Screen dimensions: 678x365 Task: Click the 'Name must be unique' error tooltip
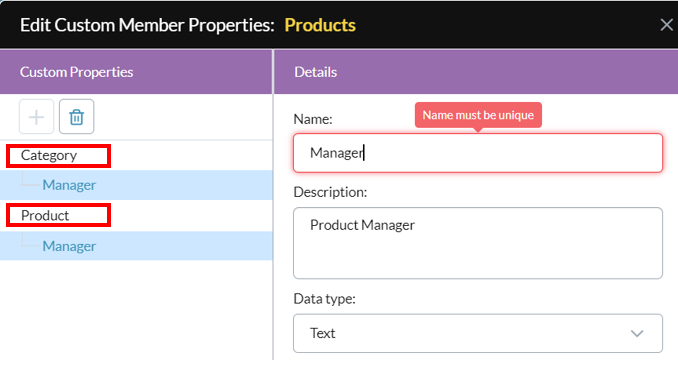(478, 115)
